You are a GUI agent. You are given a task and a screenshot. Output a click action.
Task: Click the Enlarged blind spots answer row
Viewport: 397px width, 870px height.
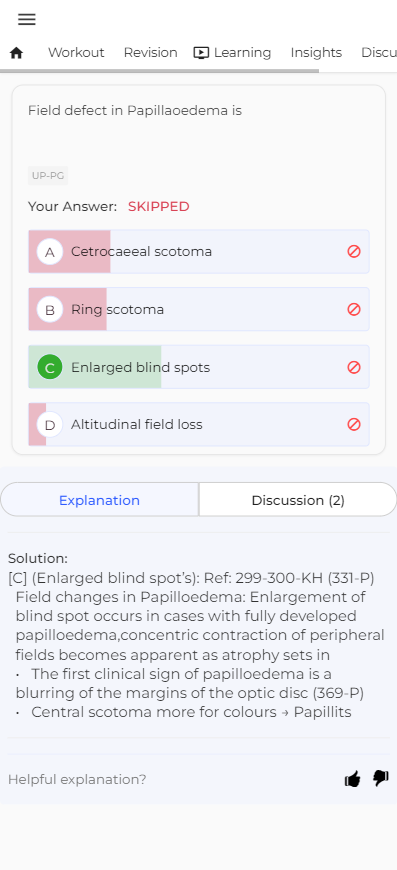tap(198, 367)
